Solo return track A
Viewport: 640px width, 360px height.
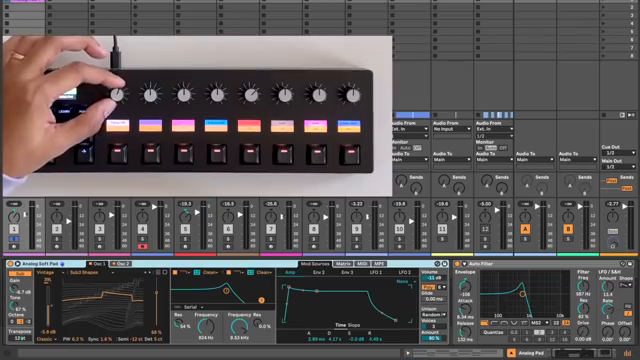[x=525, y=239]
